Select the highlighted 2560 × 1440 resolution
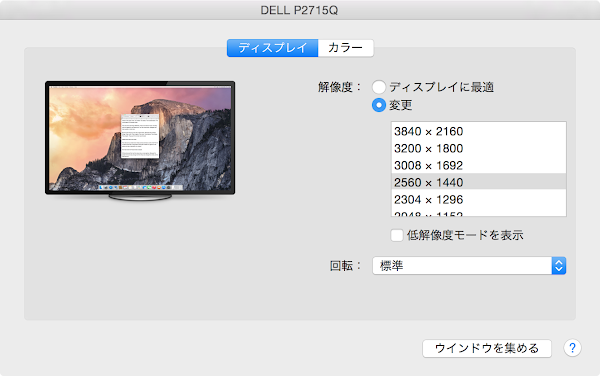This screenshot has width=600, height=376. (479, 182)
